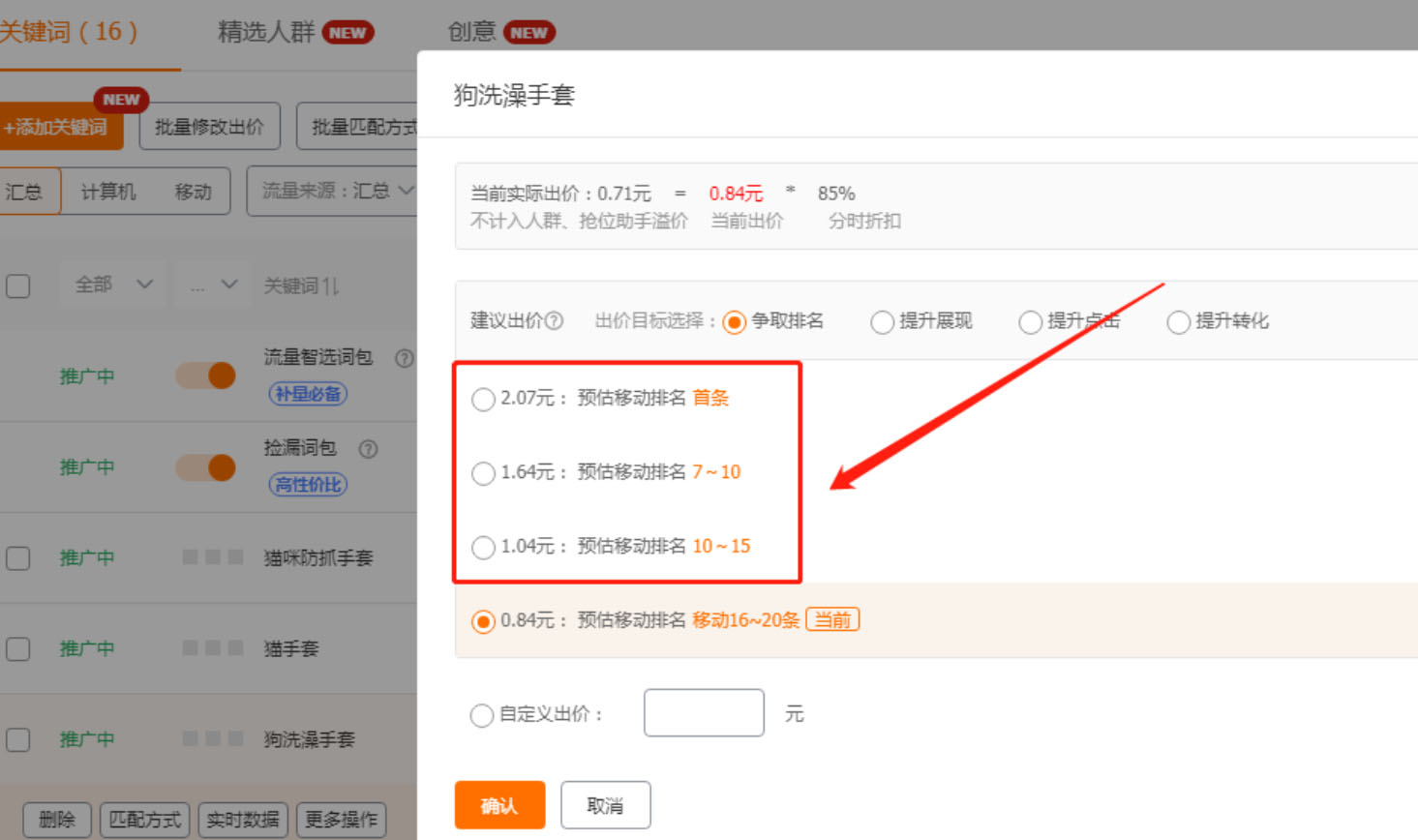Click NEW badge on 创意 tab
This screenshot has height=840, width=1418.
click(x=528, y=33)
